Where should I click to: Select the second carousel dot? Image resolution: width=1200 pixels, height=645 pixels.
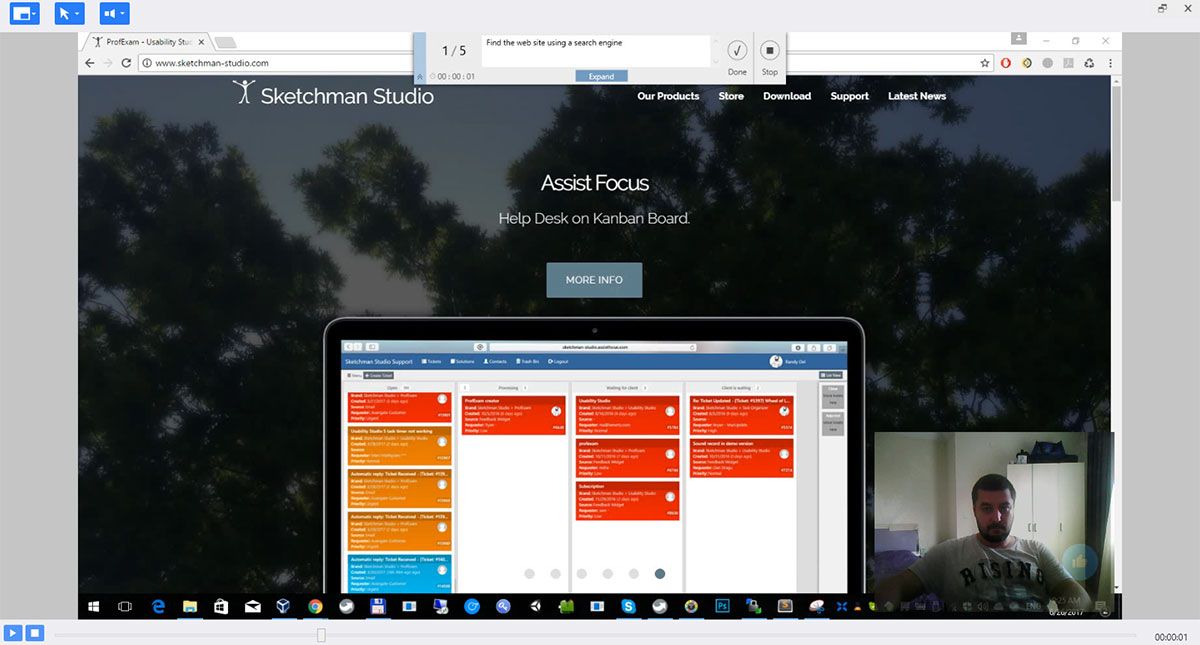[x=555, y=574]
